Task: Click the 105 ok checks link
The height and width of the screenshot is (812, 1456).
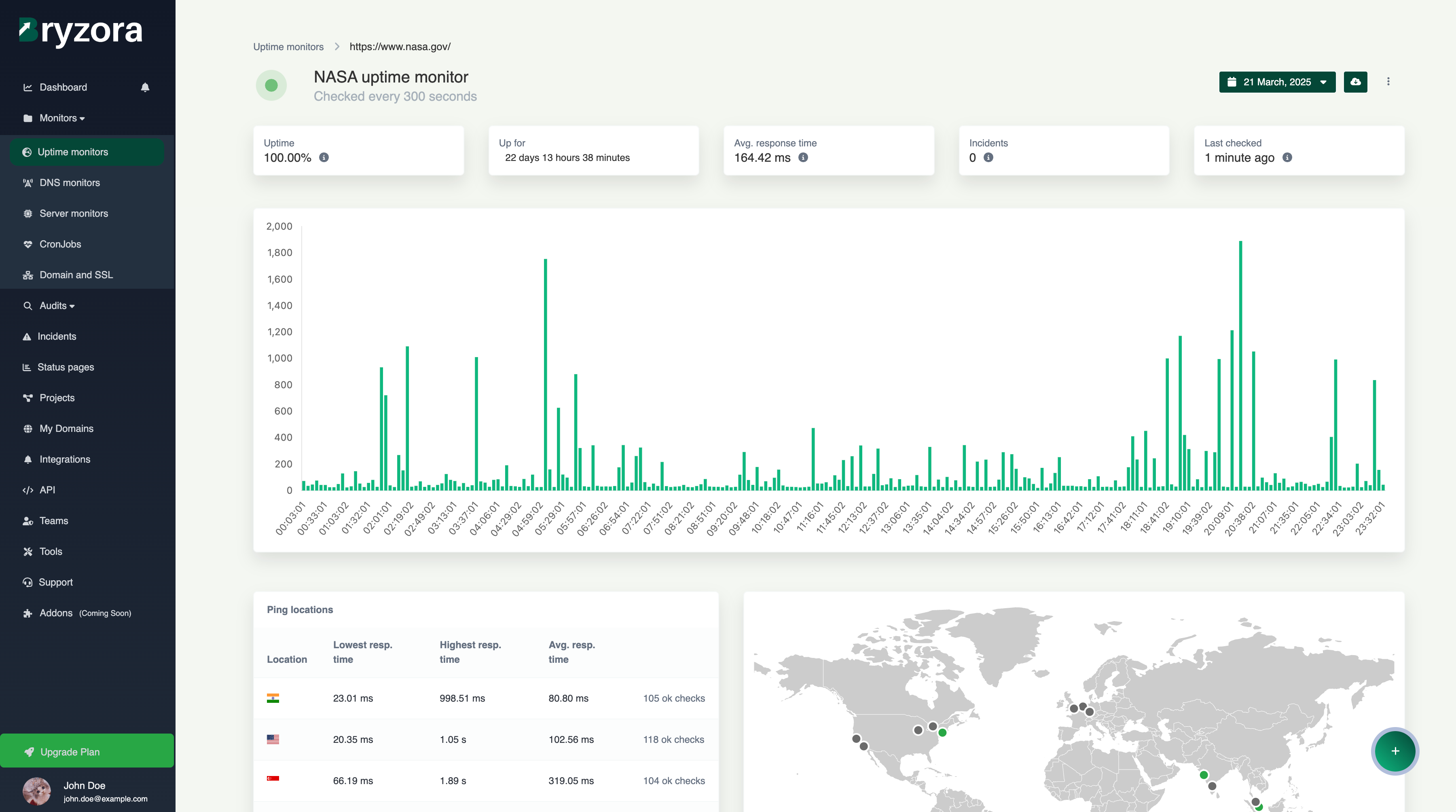Action: [674, 698]
